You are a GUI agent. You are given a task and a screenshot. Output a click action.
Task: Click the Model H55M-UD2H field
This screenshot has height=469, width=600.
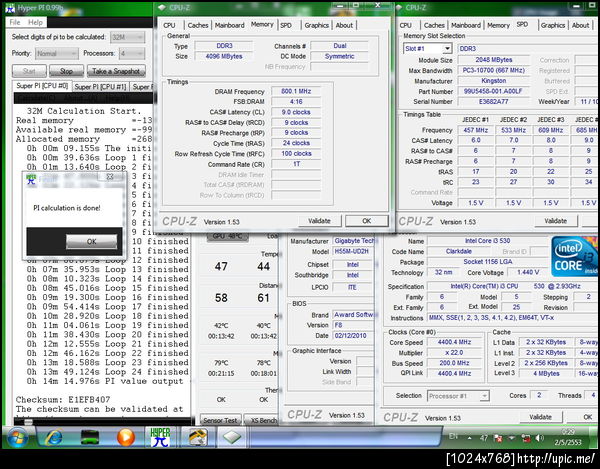click(352, 251)
